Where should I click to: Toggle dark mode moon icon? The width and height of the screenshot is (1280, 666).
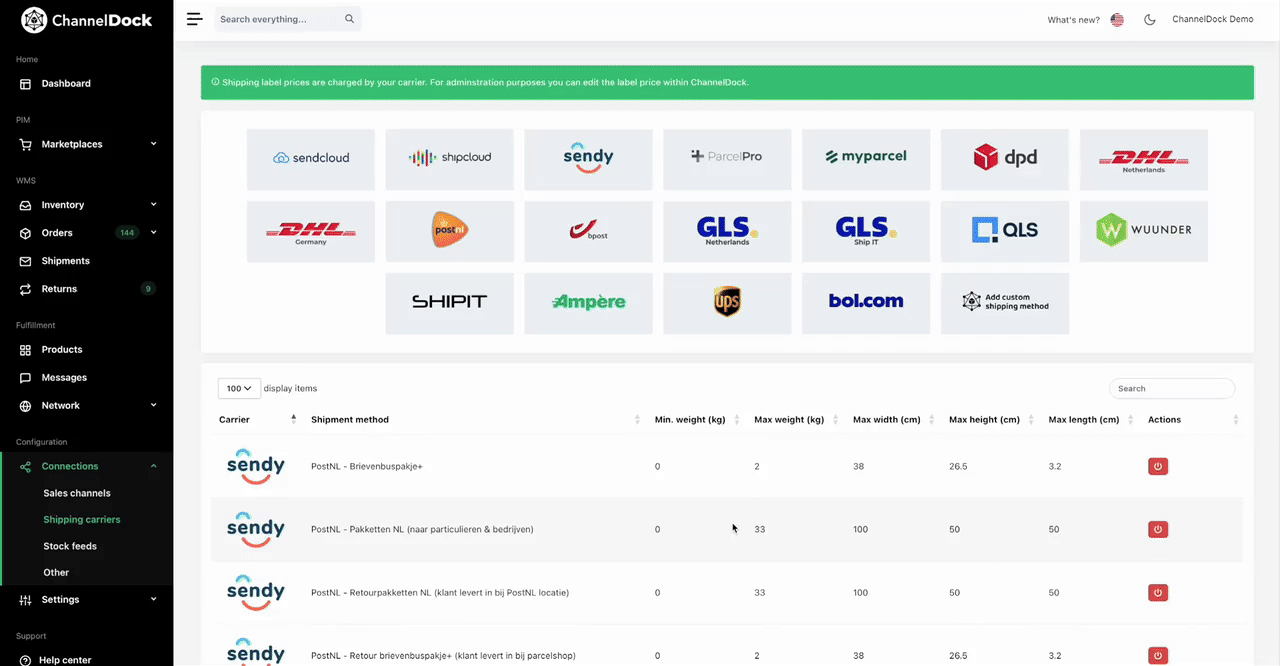tap(1150, 20)
